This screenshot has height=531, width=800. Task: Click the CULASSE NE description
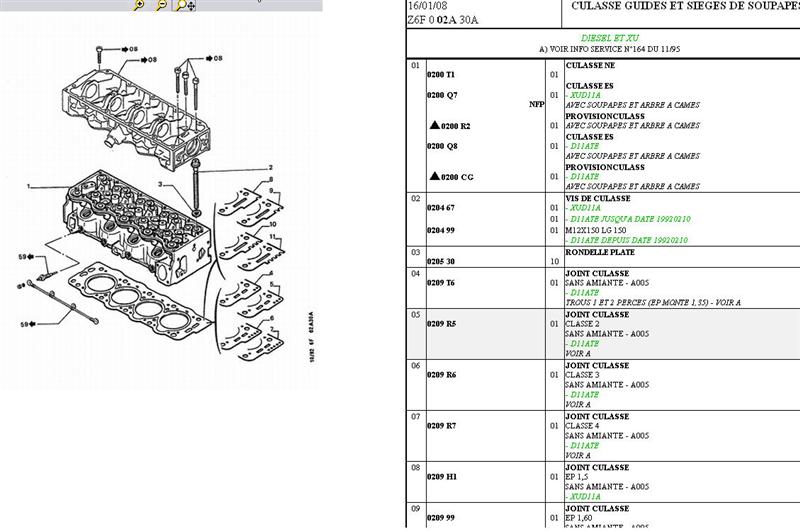click(590, 65)
